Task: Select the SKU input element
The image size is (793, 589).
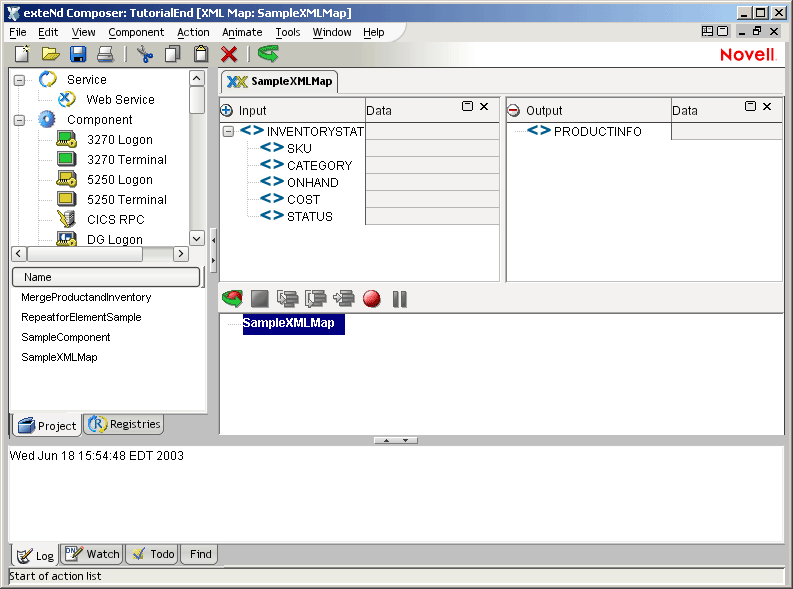Action: [299, 149]
